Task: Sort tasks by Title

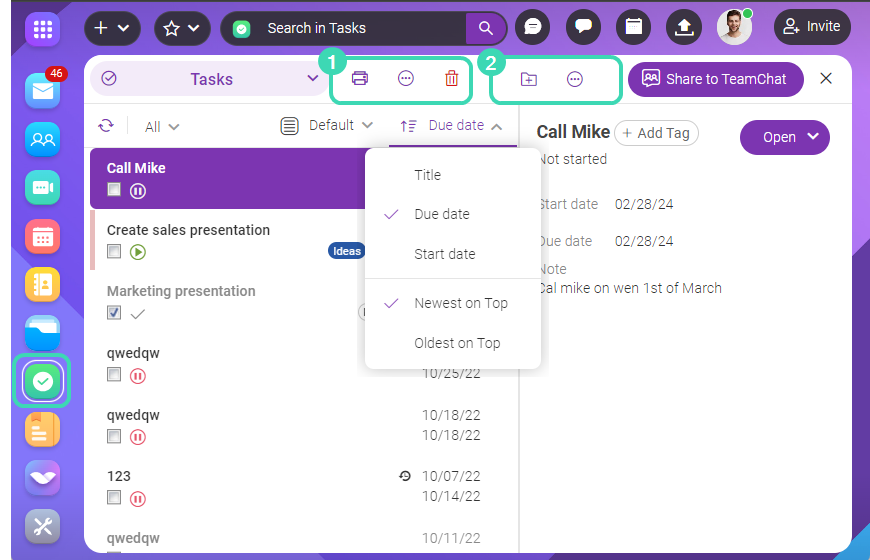Action: [x=427, y=175]
